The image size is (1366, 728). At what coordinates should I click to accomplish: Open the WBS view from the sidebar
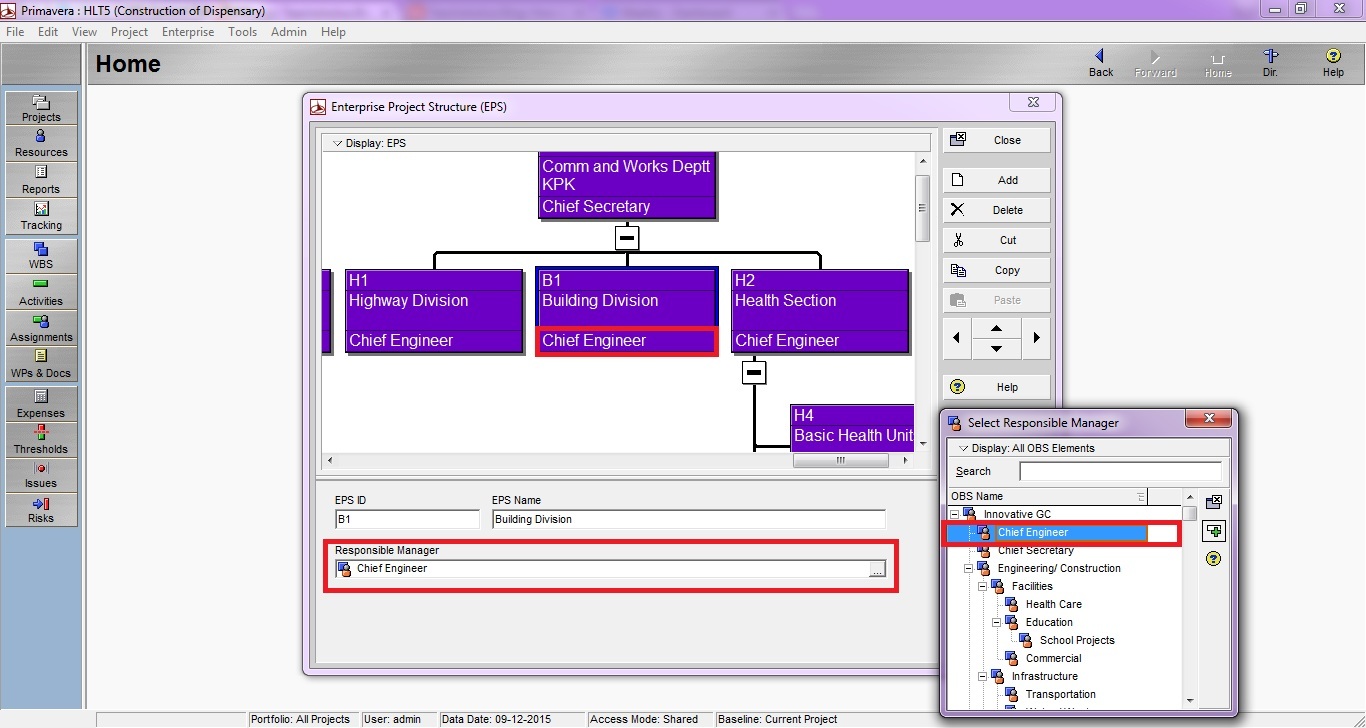click(x=40, y=256)
